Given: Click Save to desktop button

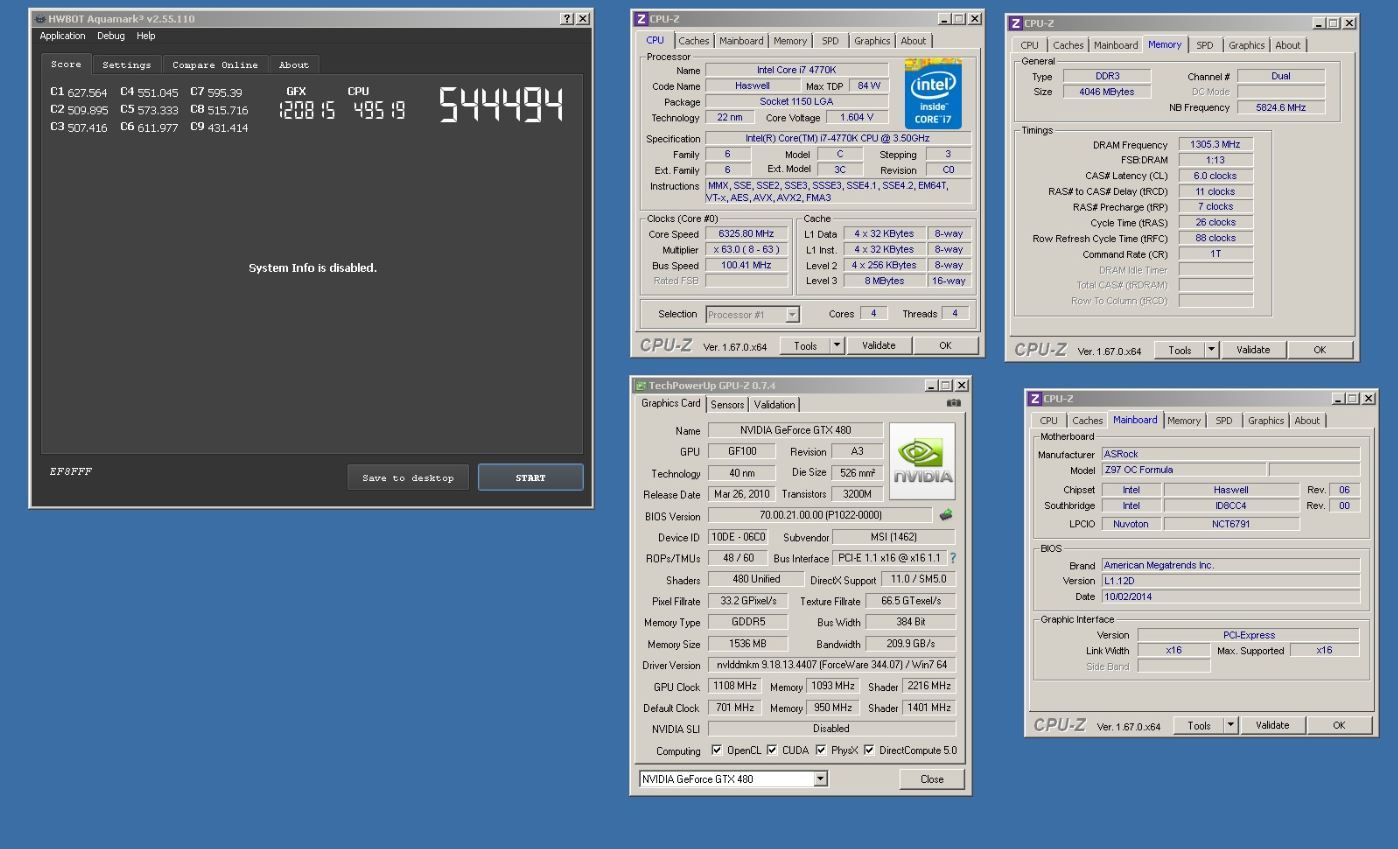Looking at the screenshot, I should [408, 478].
